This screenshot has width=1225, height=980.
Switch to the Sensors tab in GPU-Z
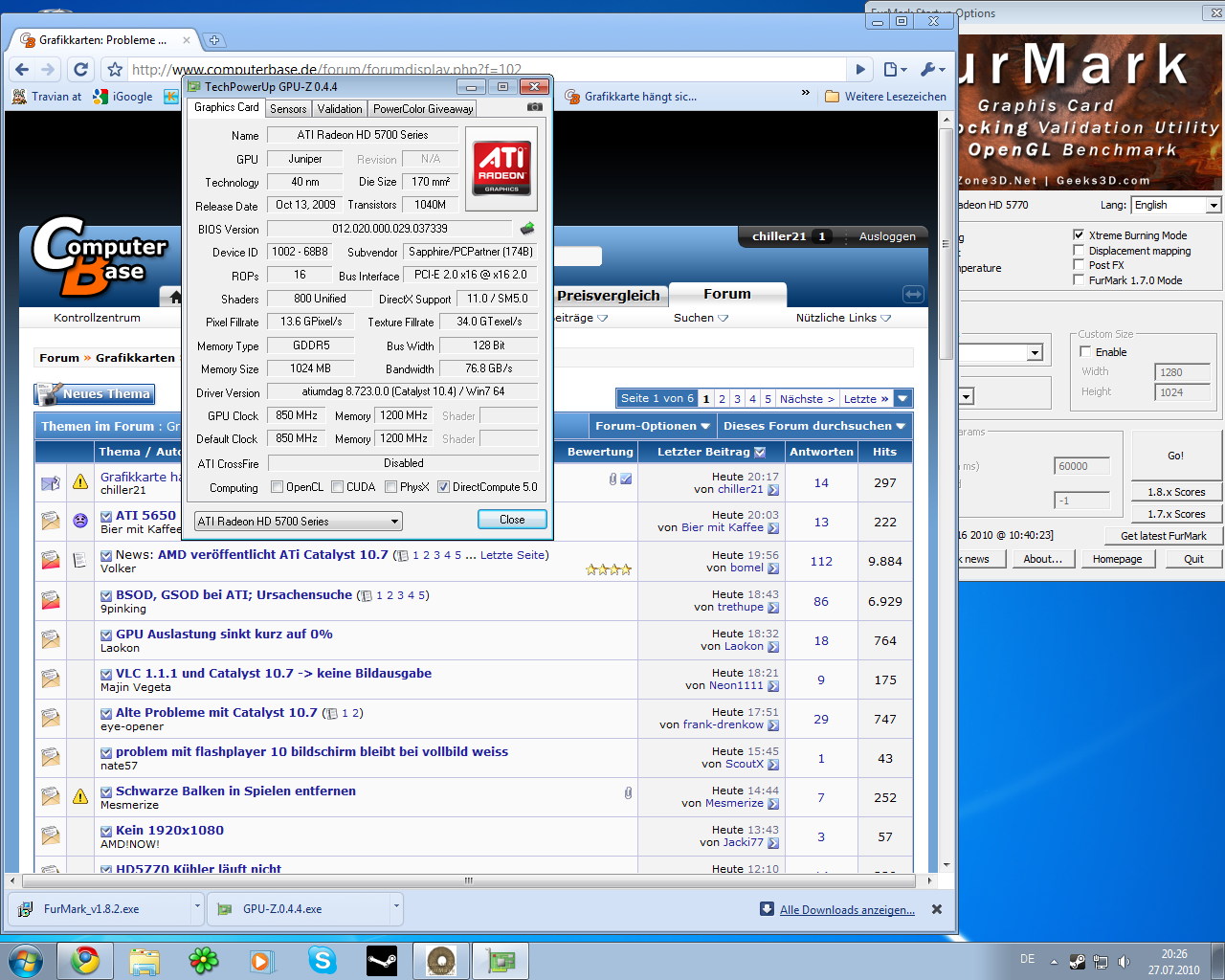[x=288, y=109]
